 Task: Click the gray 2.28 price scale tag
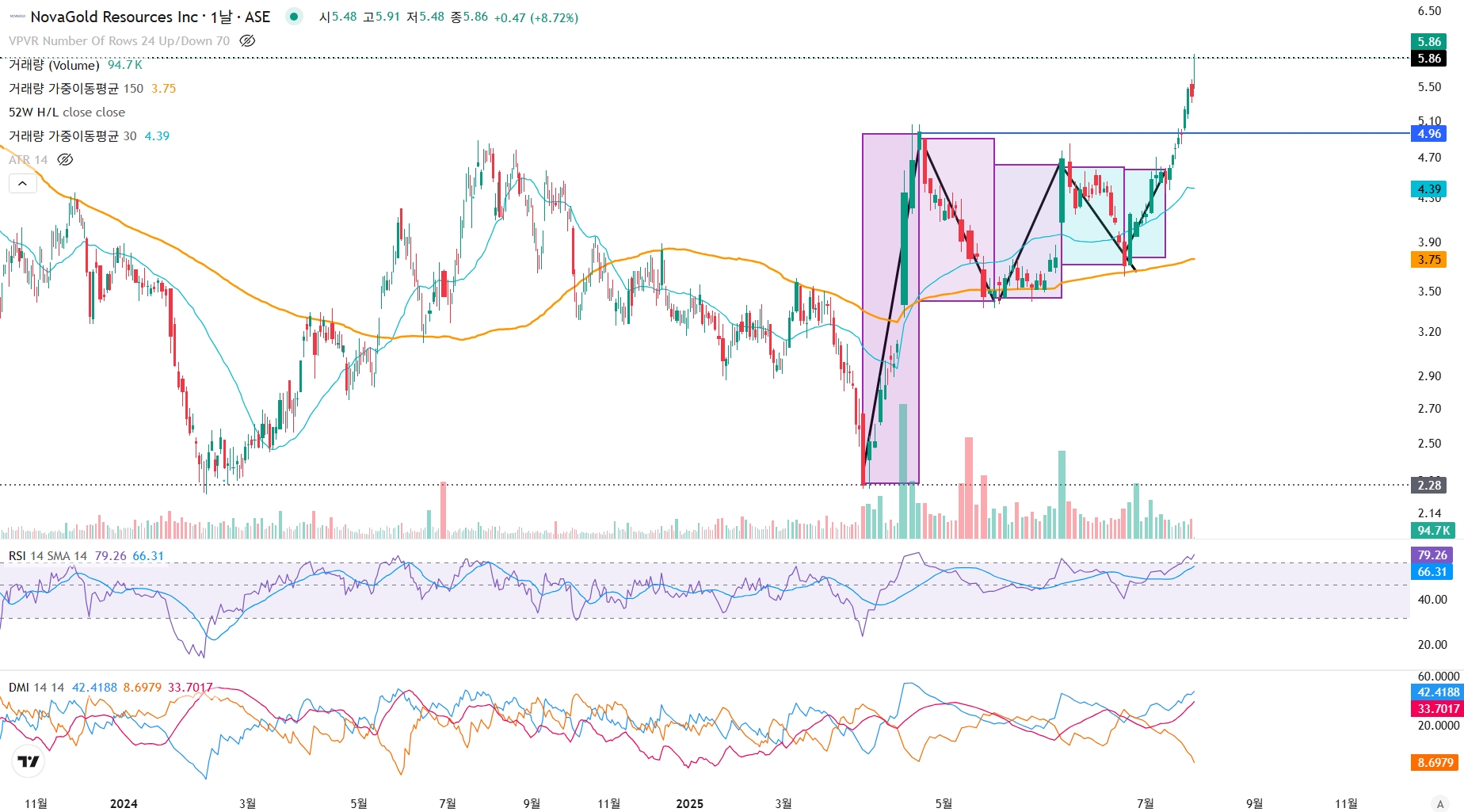pyautogui.click(x=1429, y=485)
